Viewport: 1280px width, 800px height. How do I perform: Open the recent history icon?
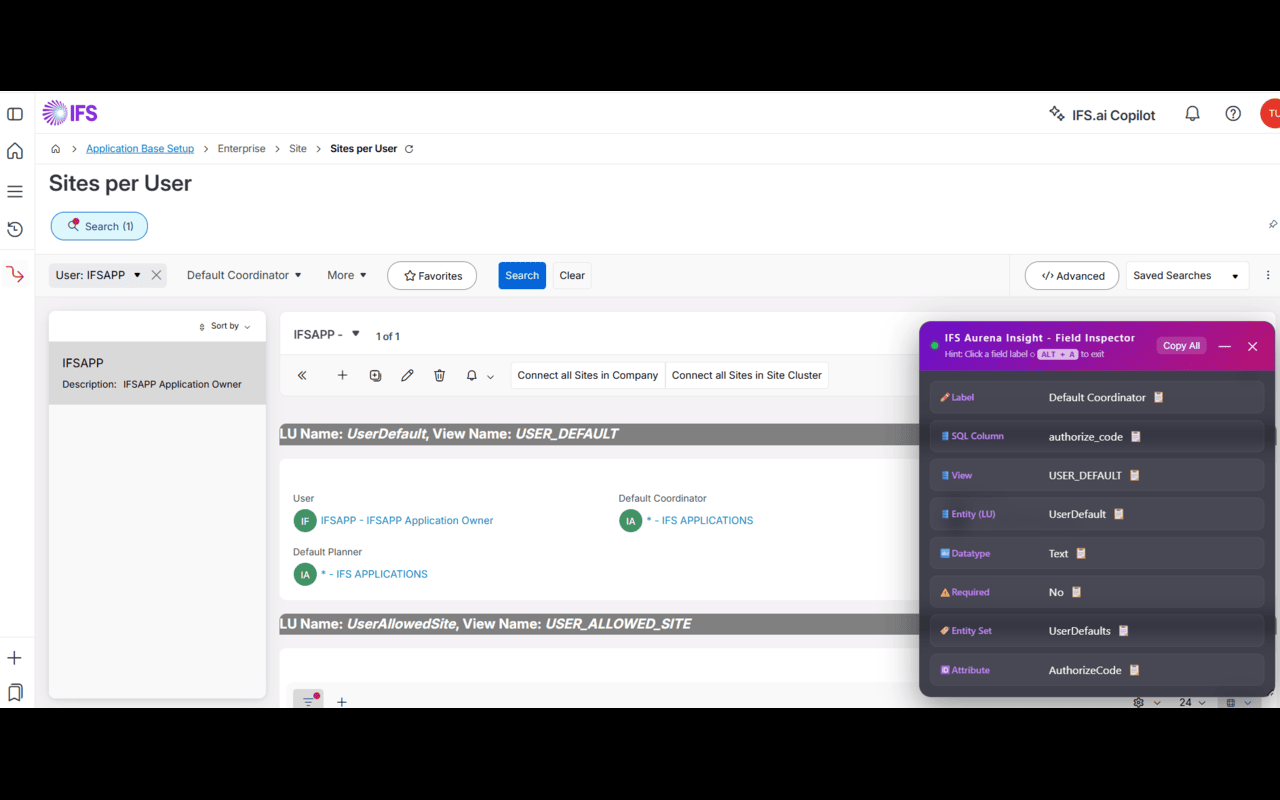pos(15,229)
